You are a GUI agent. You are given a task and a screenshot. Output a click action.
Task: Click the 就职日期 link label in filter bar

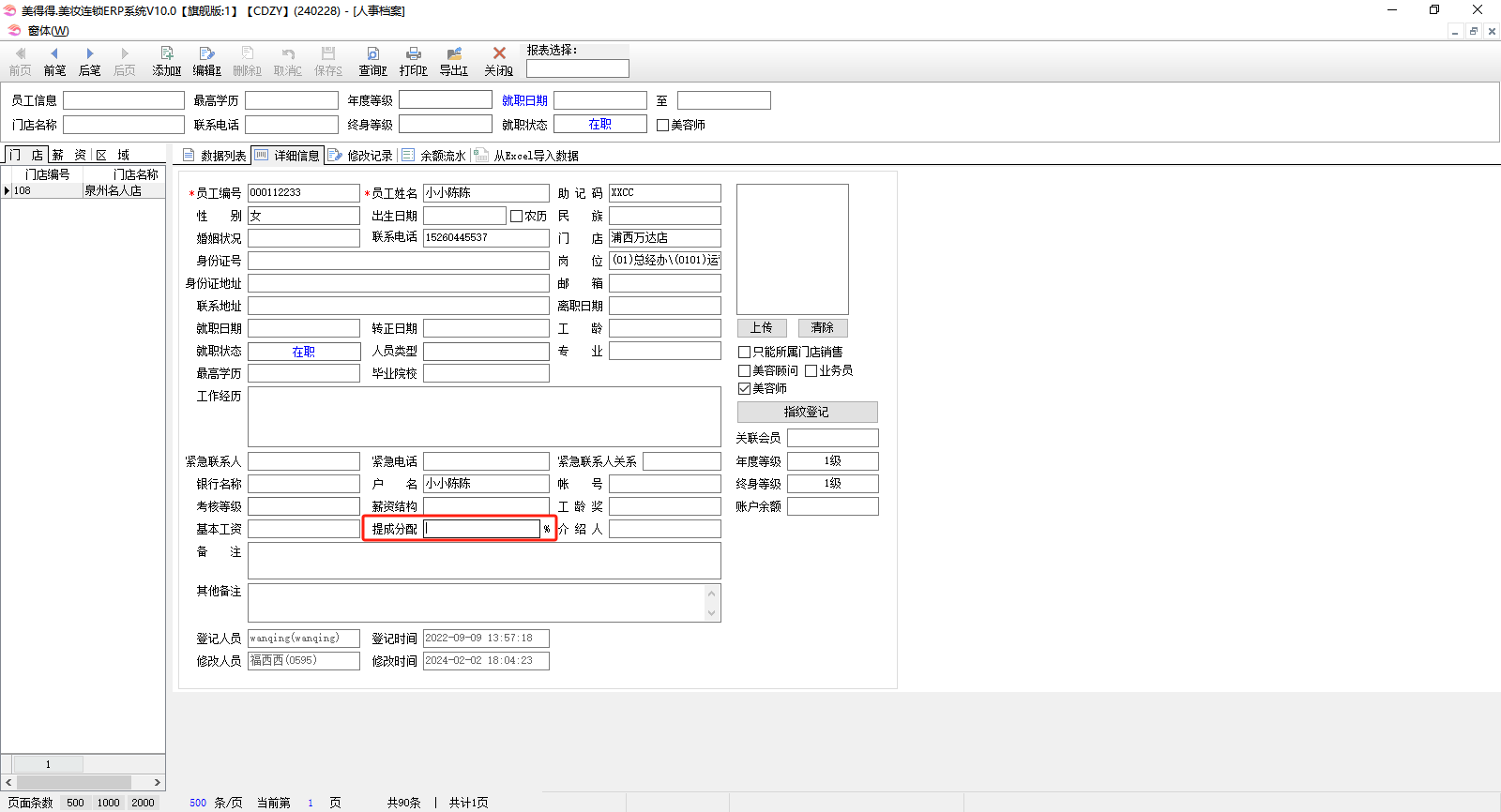click(x=524, y=100)
